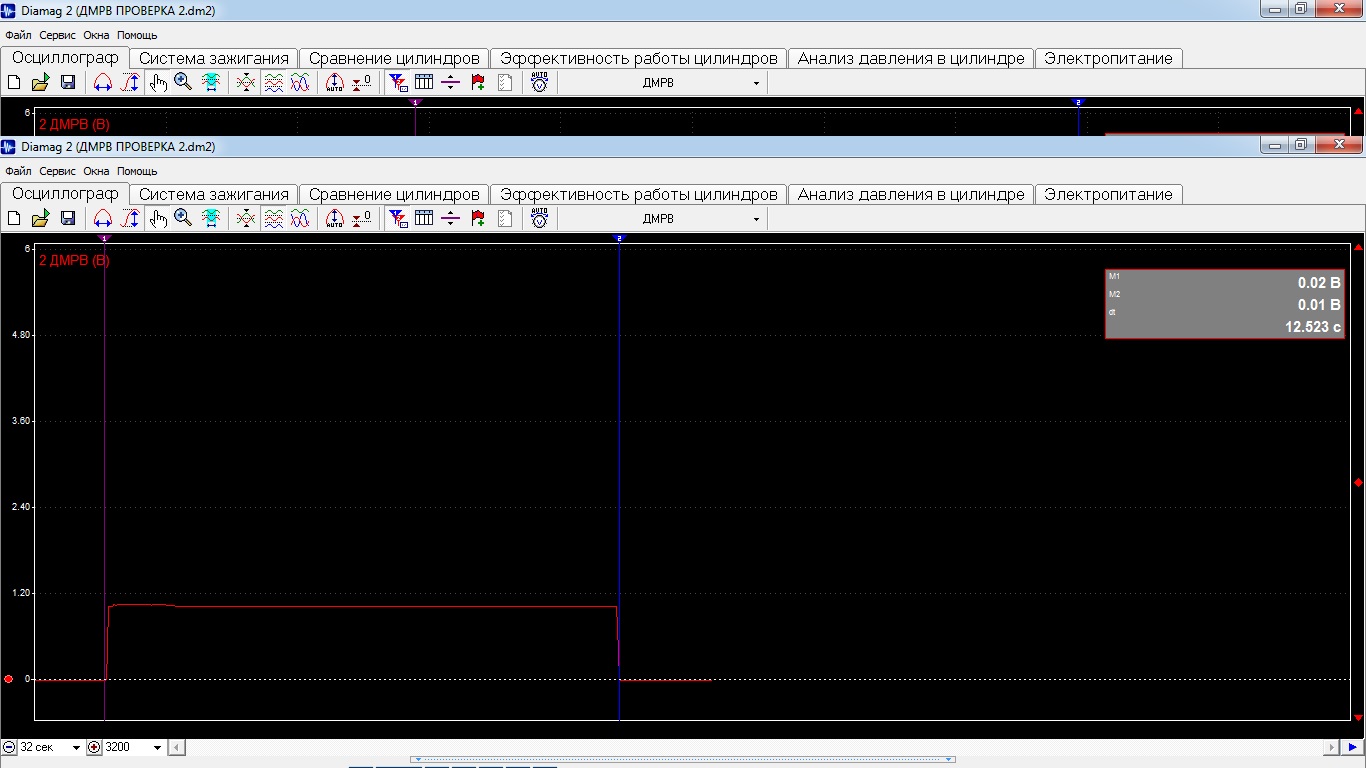Switch to Система зажигания tab in back window
The height and width of the screenshot is (768, 1366).
tap(214, 58)
